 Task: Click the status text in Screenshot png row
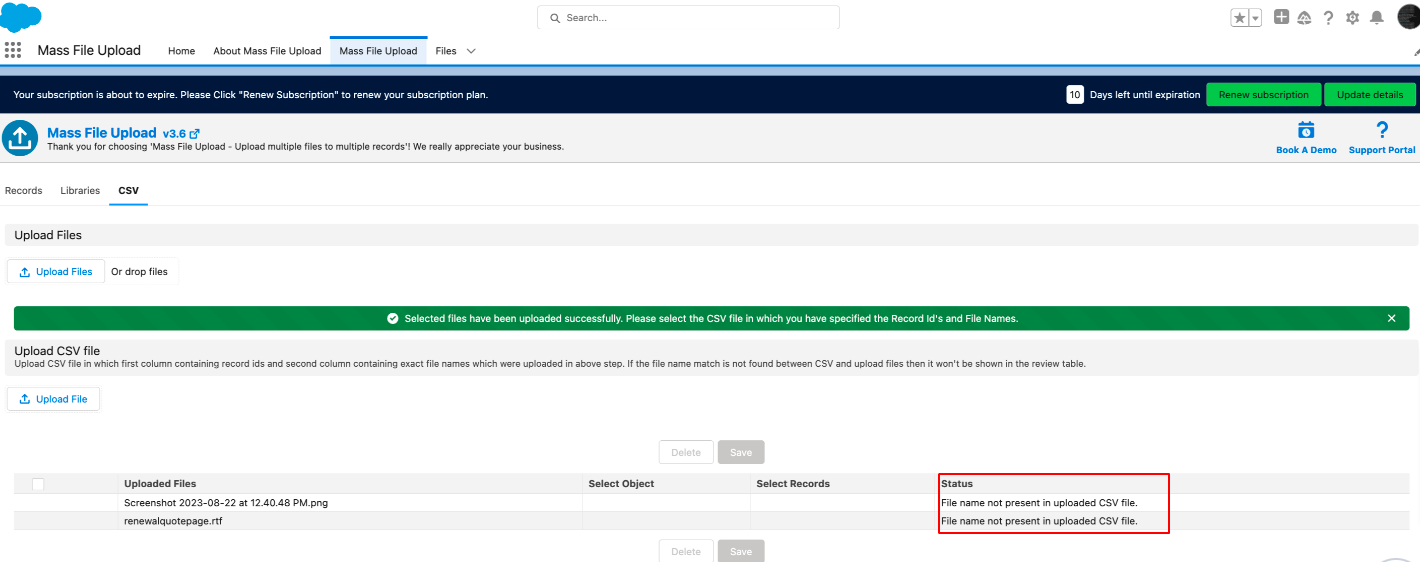(1039, 503)
